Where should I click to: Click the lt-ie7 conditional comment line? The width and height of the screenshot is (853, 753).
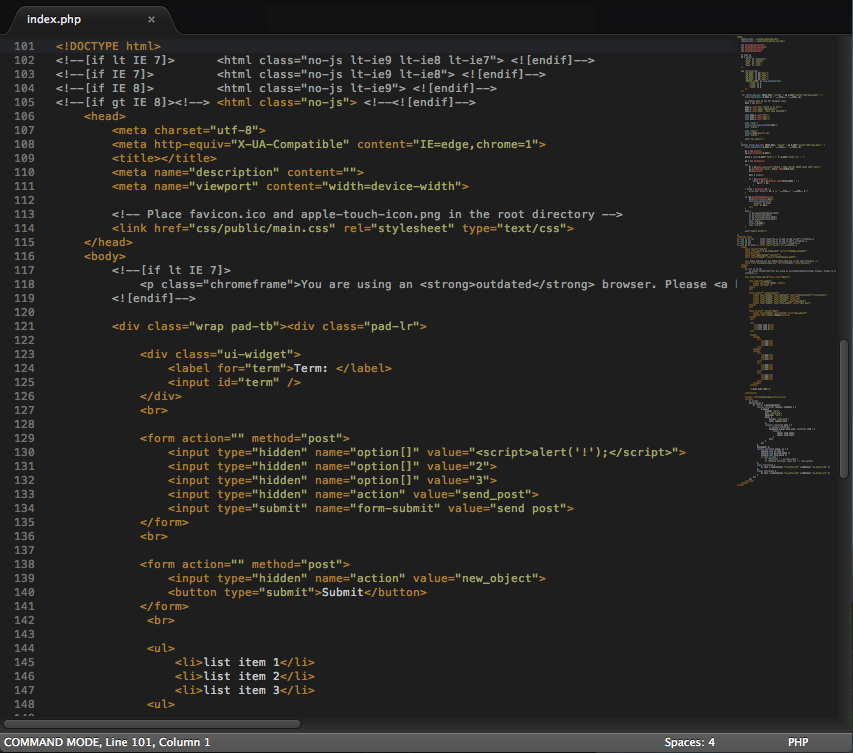coord(325,60)
